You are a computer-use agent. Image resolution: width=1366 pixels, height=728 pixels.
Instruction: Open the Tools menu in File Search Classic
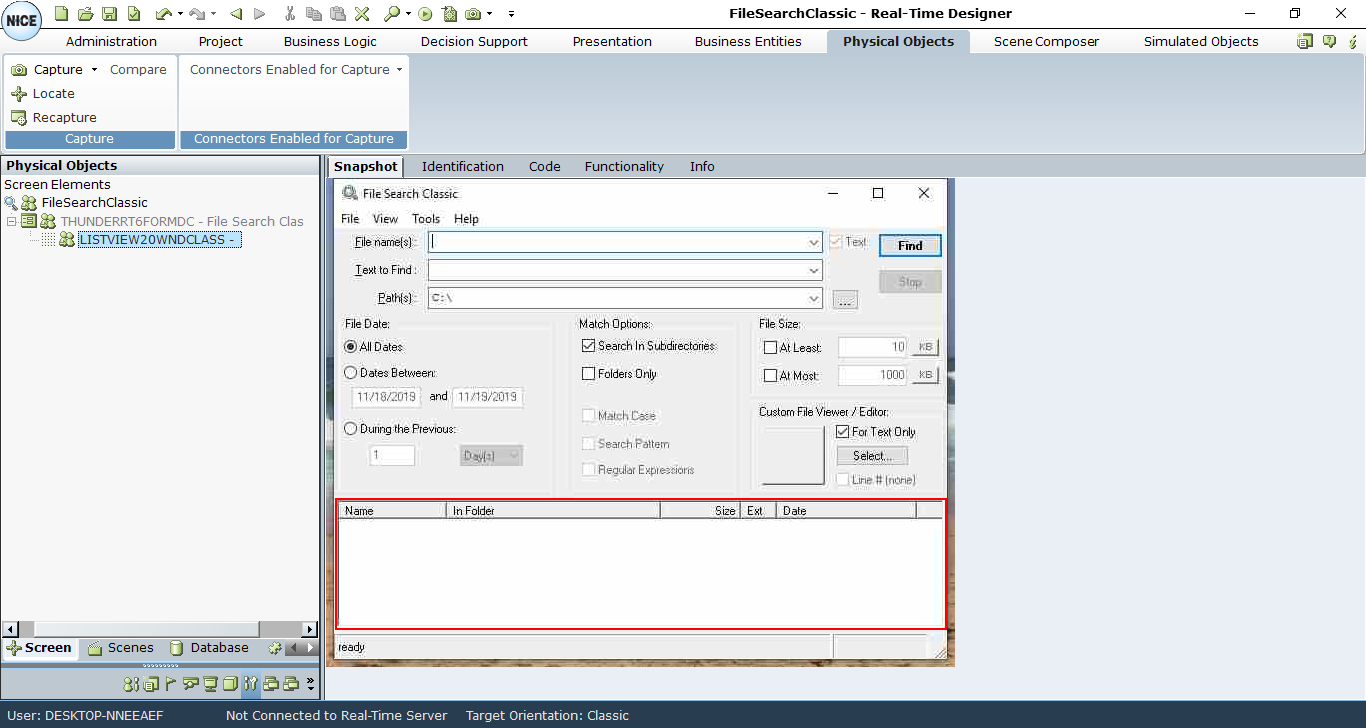426,219
